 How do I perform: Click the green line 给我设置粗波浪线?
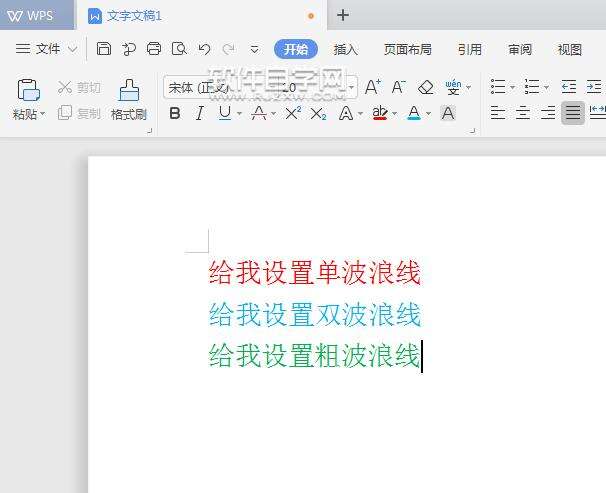pos(315,355)
